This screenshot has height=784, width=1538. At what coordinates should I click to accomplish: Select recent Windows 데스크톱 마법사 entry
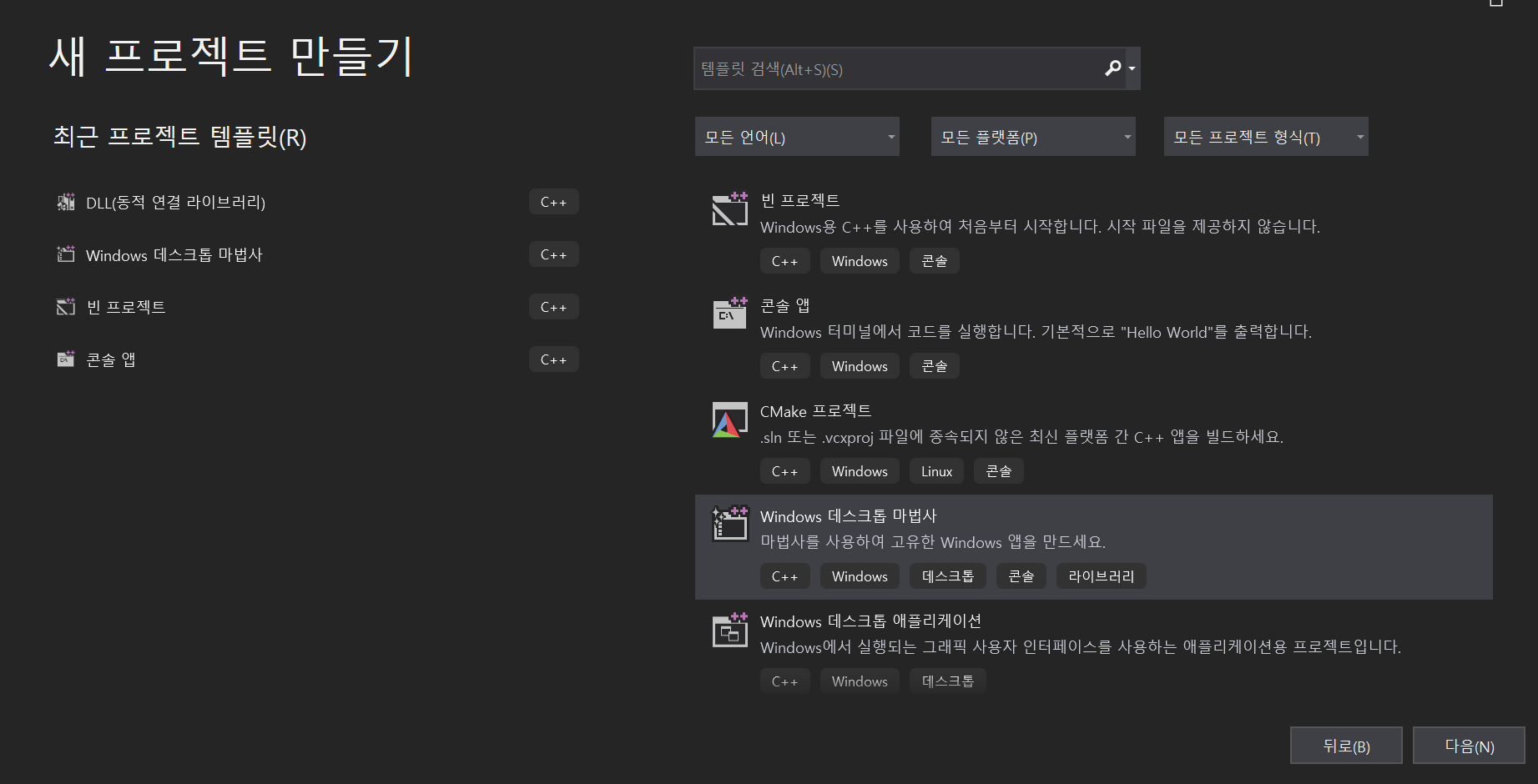pyautogui.click(x=318, y=254)
